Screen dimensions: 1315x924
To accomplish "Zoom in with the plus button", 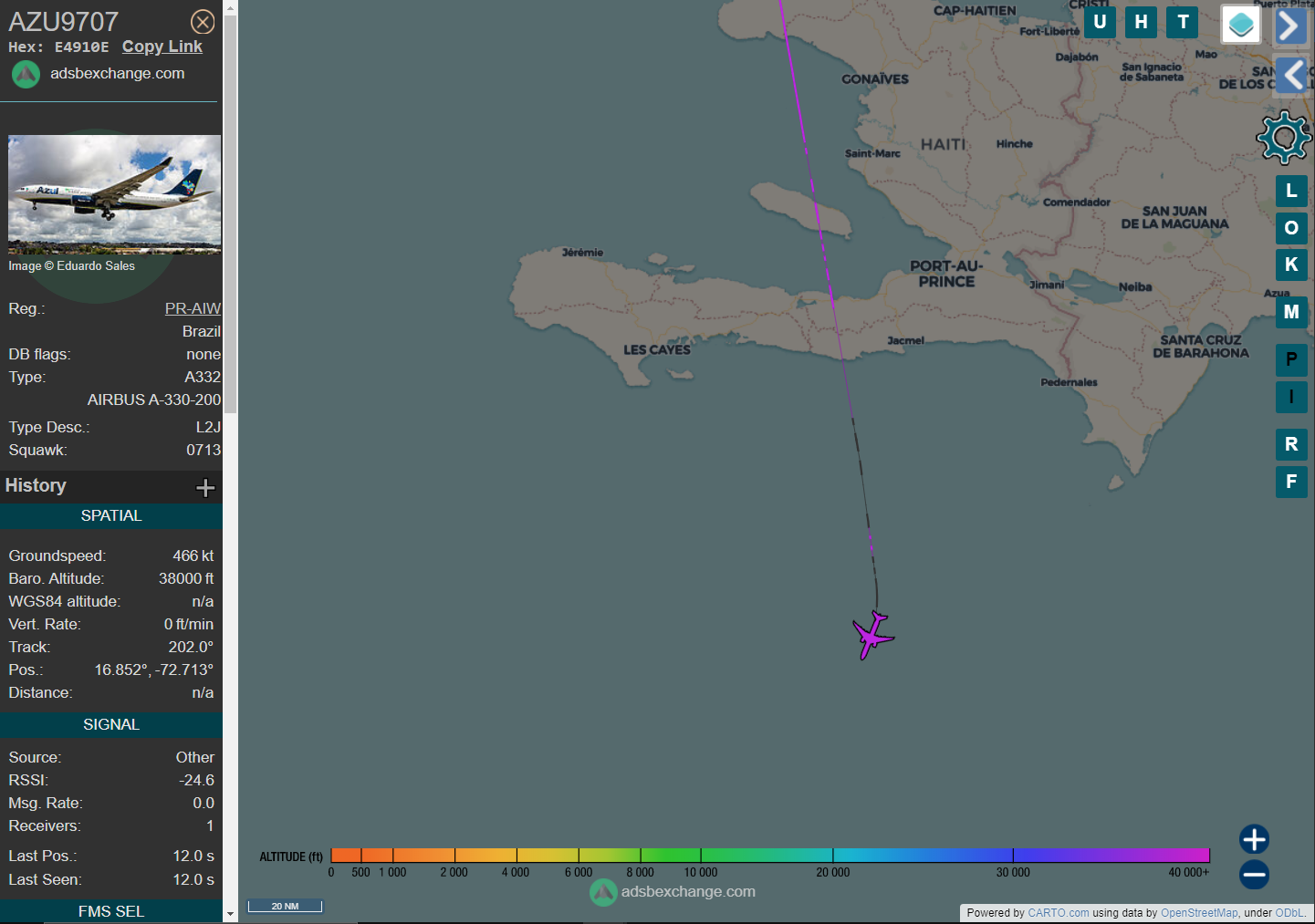I will 1254,839.
